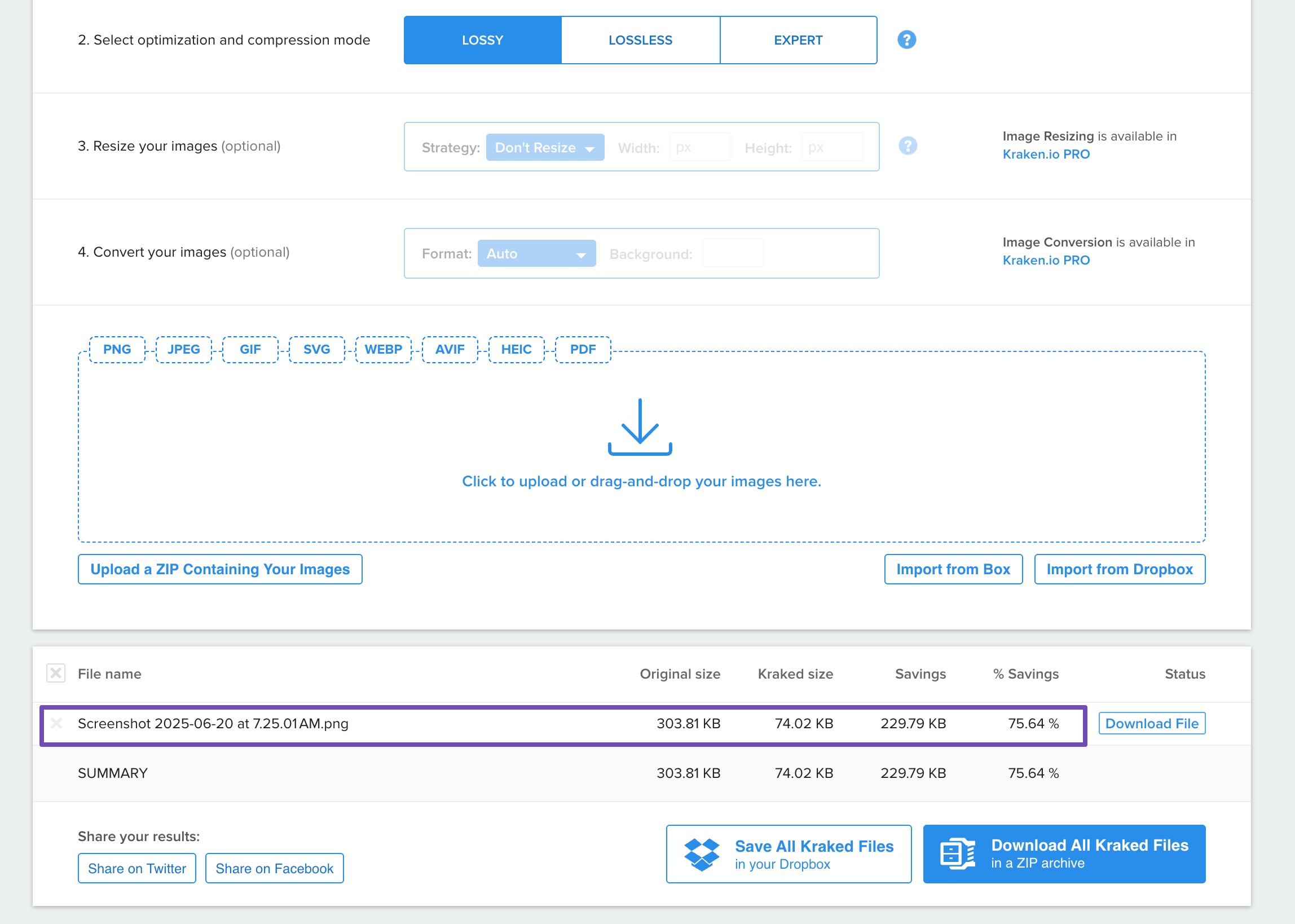Viewport: 1295px width, 924px height.
Task: Pick the Background color swatch
Action: [733, 254]
